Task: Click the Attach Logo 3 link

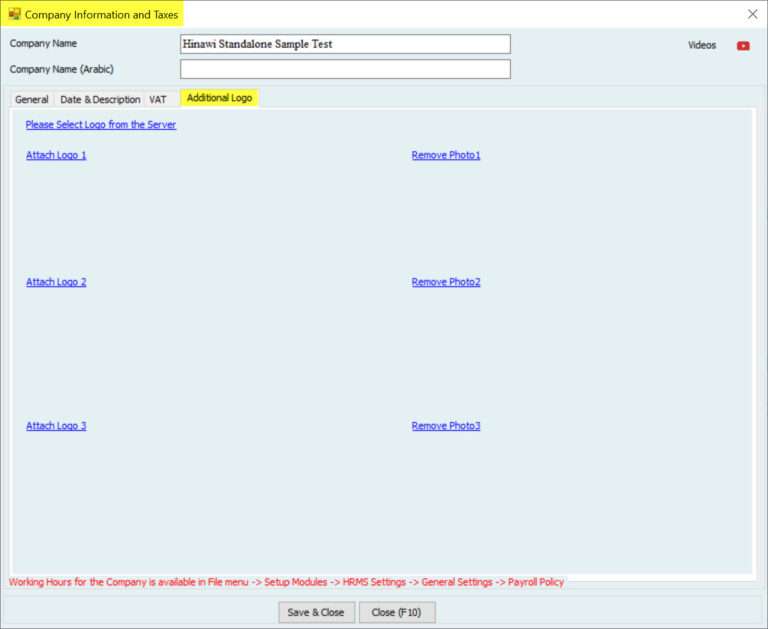Action: coord(56,426)
